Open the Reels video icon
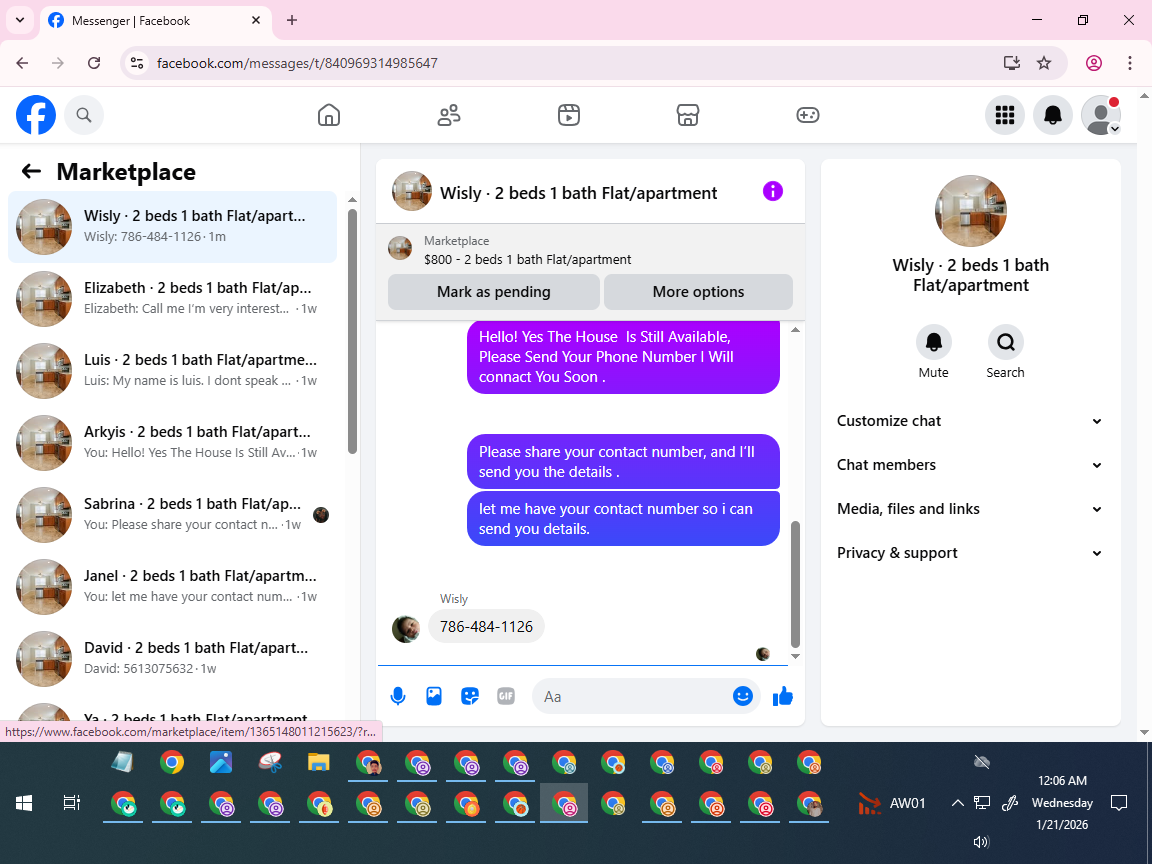 (569, 115)
